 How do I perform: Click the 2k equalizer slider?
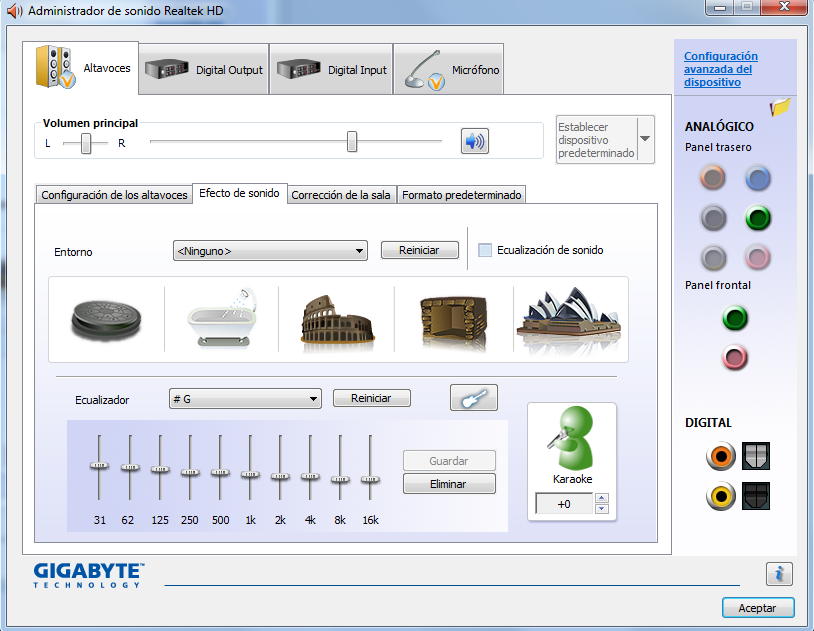click(280, 476)
